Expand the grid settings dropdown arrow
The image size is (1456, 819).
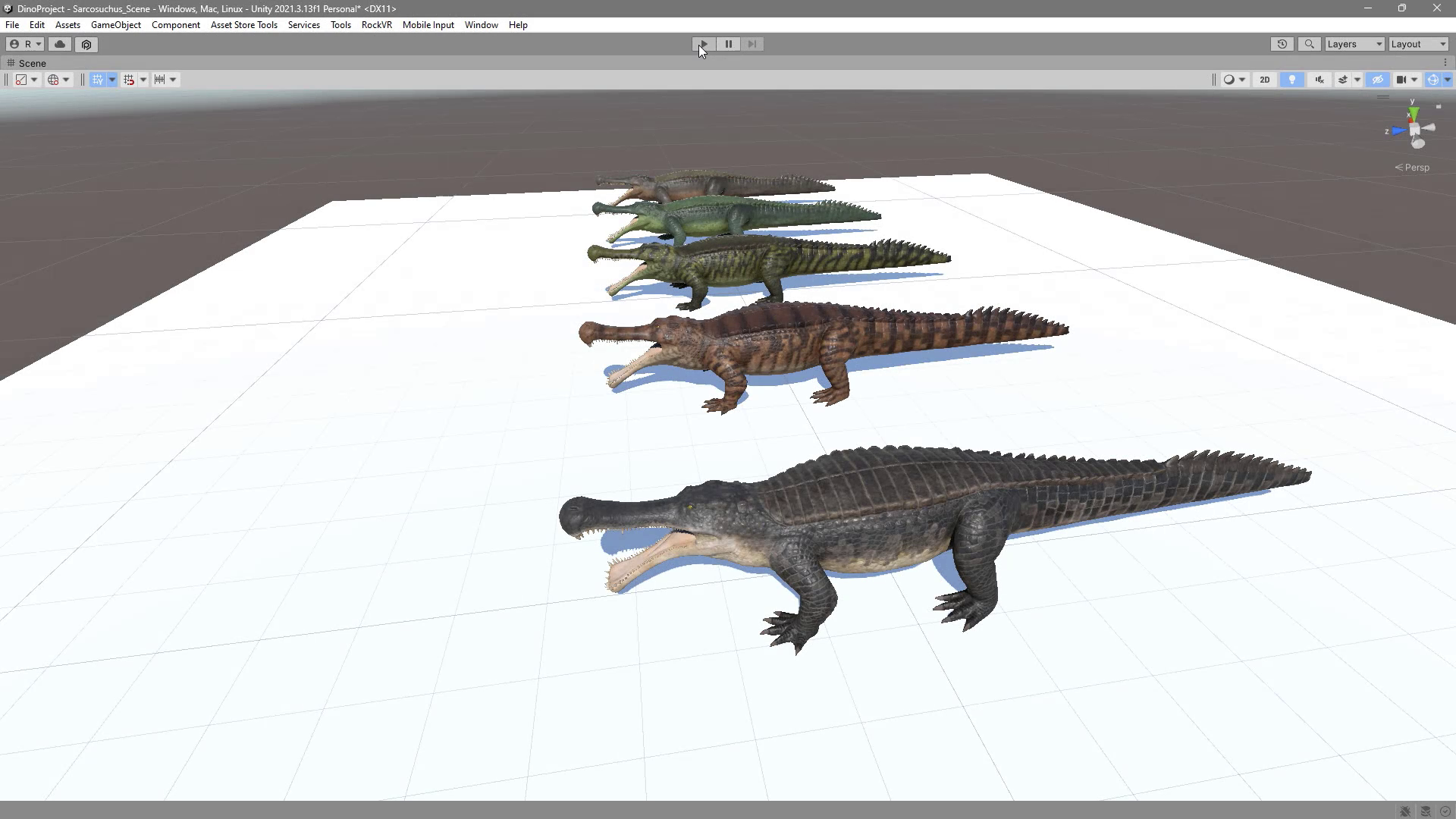coord(112,80)
